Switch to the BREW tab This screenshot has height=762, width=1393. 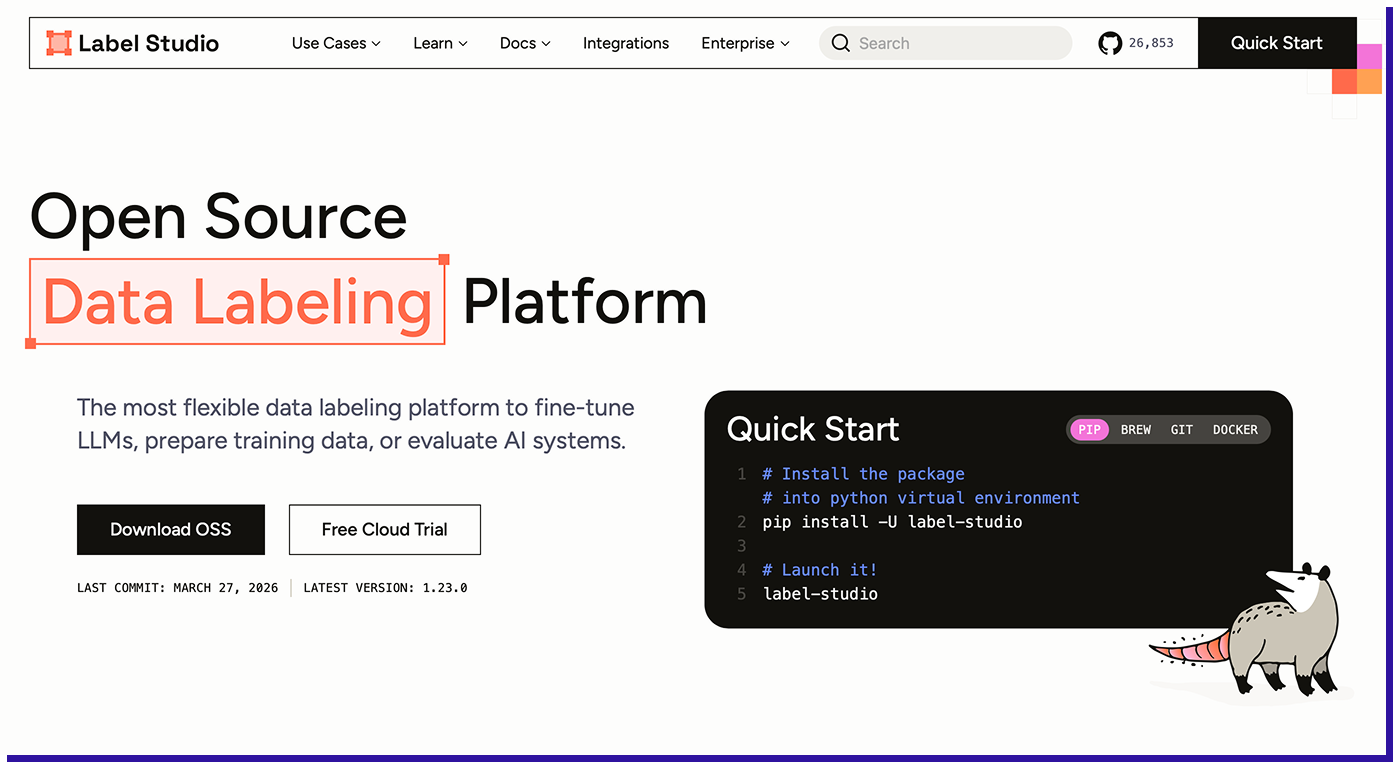(x=1136, y=430)
